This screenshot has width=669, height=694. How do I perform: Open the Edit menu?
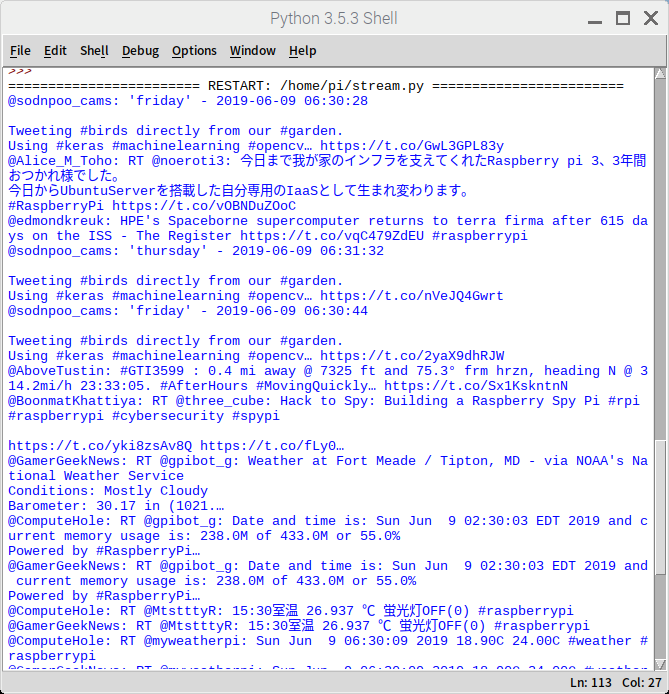point(55,51)
